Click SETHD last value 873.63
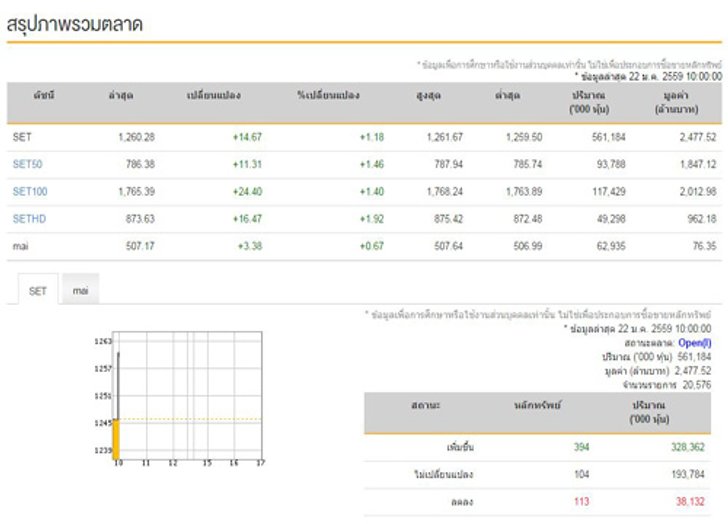Screen dimensions: 728x524 [x=140, y=219]
